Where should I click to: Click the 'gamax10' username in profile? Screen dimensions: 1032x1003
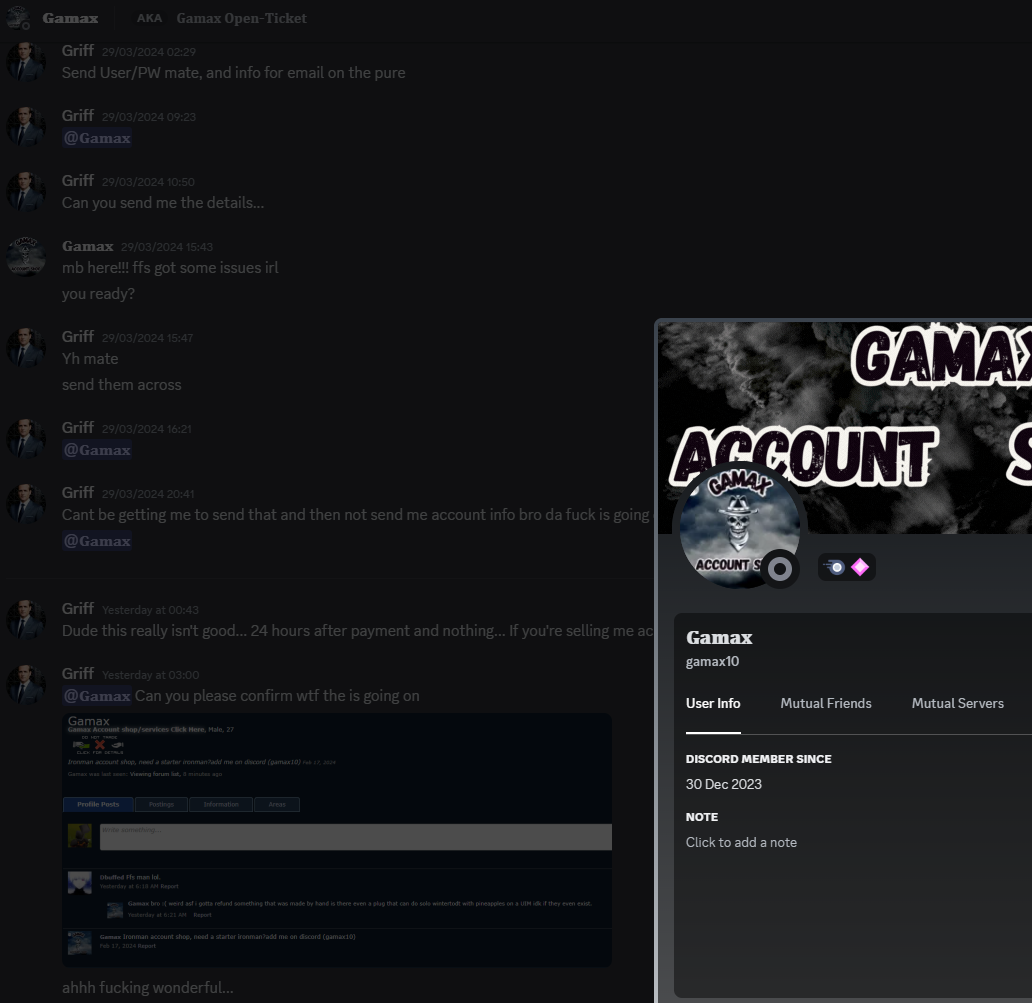(x=712, y=661)
